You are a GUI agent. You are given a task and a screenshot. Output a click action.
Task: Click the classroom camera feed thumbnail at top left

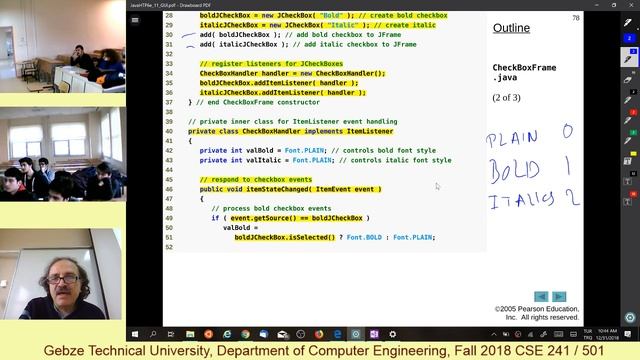point(62,46)
